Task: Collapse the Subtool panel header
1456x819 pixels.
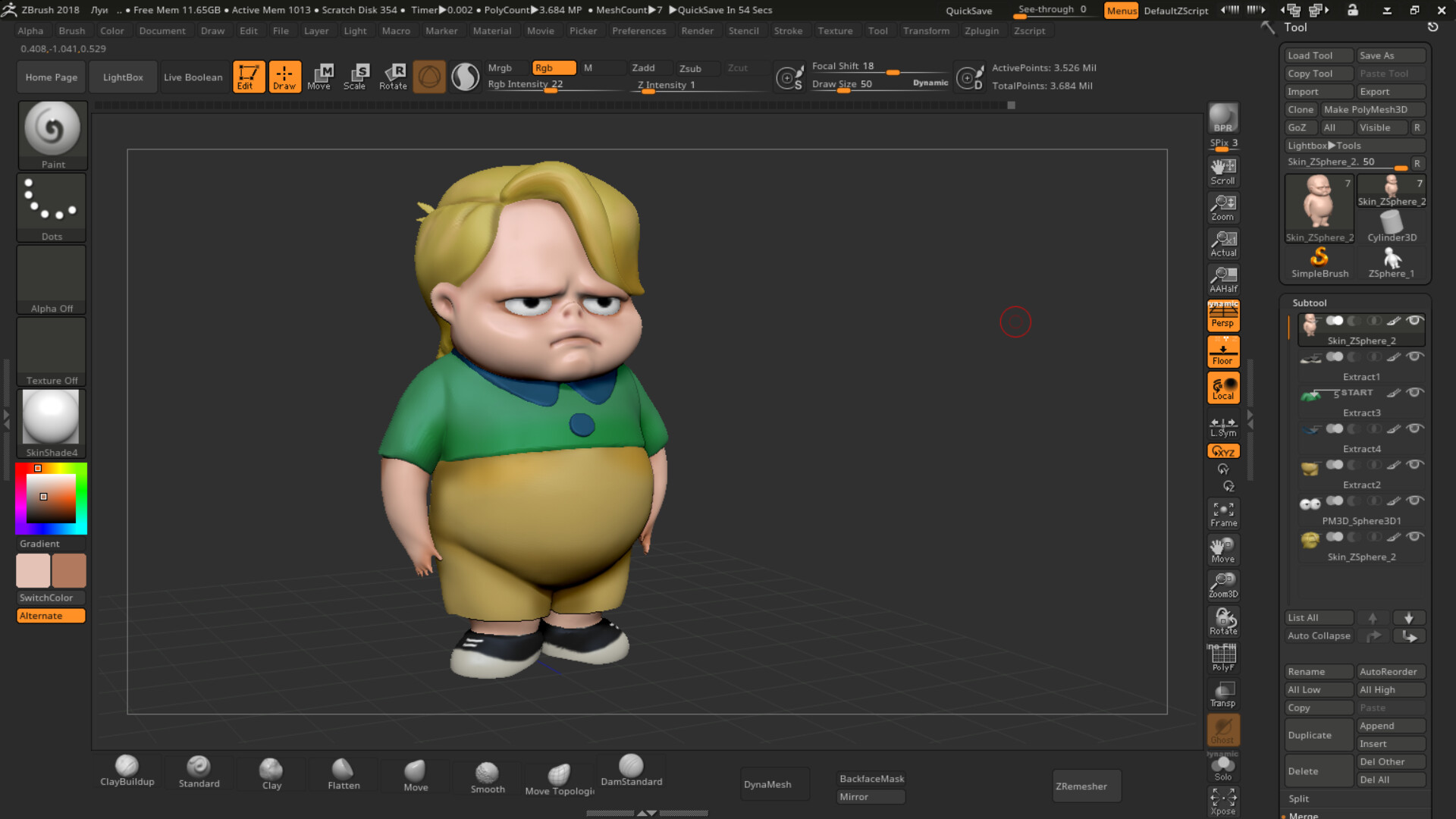Action: (x=1310, y=303)
